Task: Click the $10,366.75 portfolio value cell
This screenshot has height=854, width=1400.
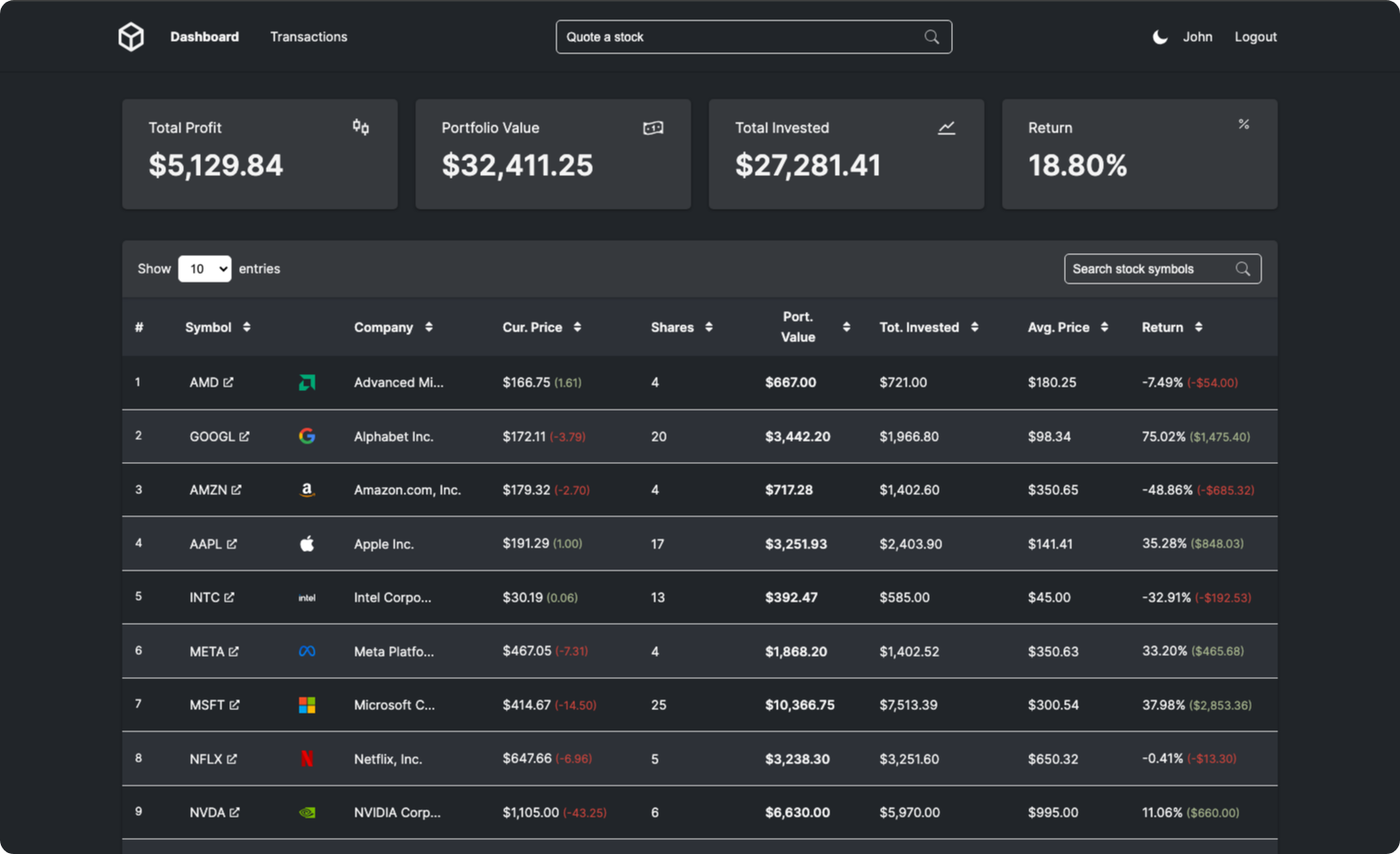Action: pos(800,705)
